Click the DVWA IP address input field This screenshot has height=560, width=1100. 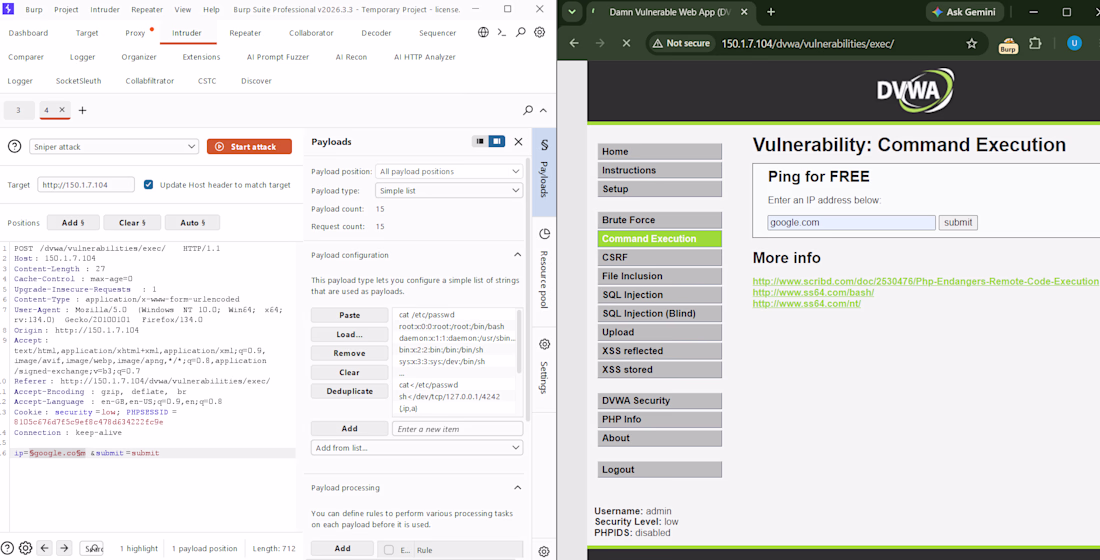851,222
